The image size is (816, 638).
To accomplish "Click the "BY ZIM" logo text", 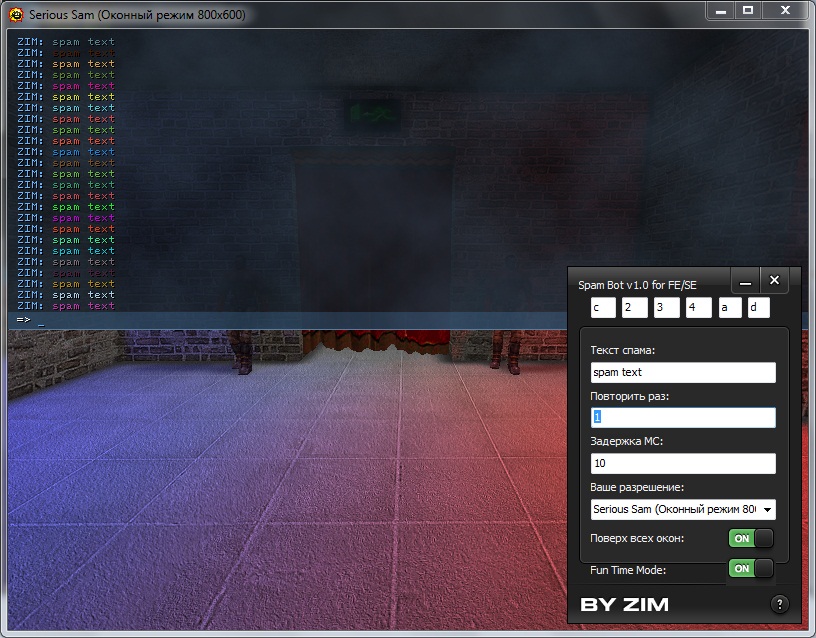I will pyautogui.click(x=624, y=604).
